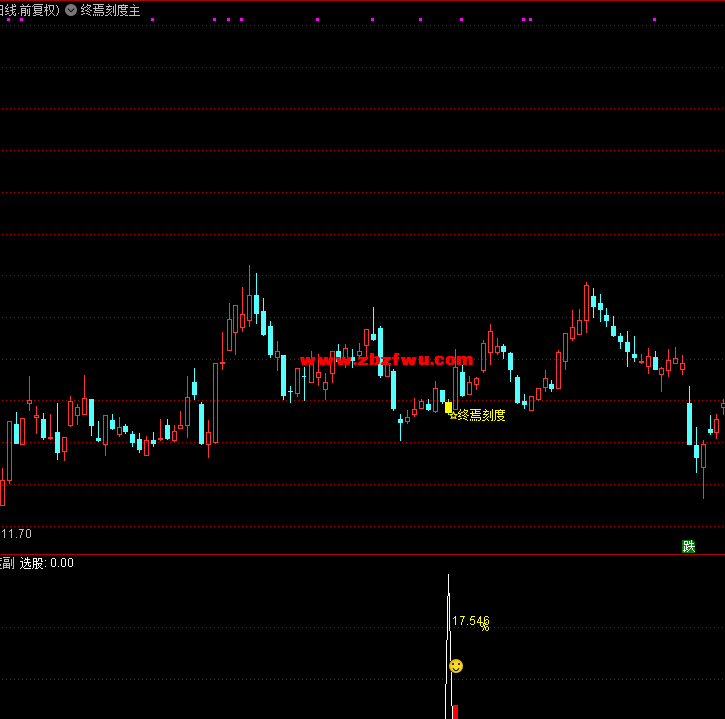This screenshot has width=725, height=719.
Task: Click the red bar in the sub-chart
Action: tap(455, 711)
